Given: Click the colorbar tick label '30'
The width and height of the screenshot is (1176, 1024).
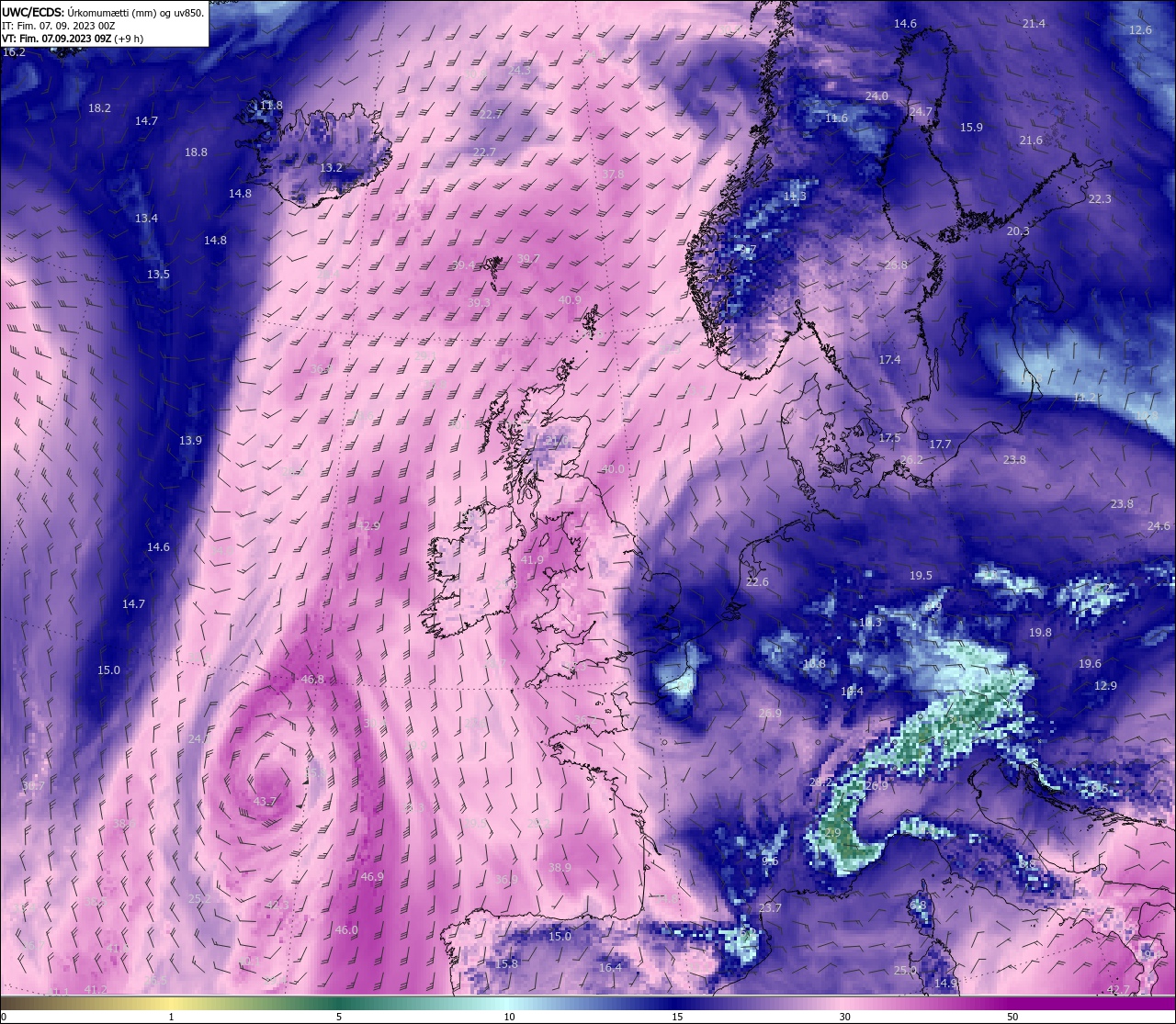Looking at the screenshot, I should (844, 1017).
